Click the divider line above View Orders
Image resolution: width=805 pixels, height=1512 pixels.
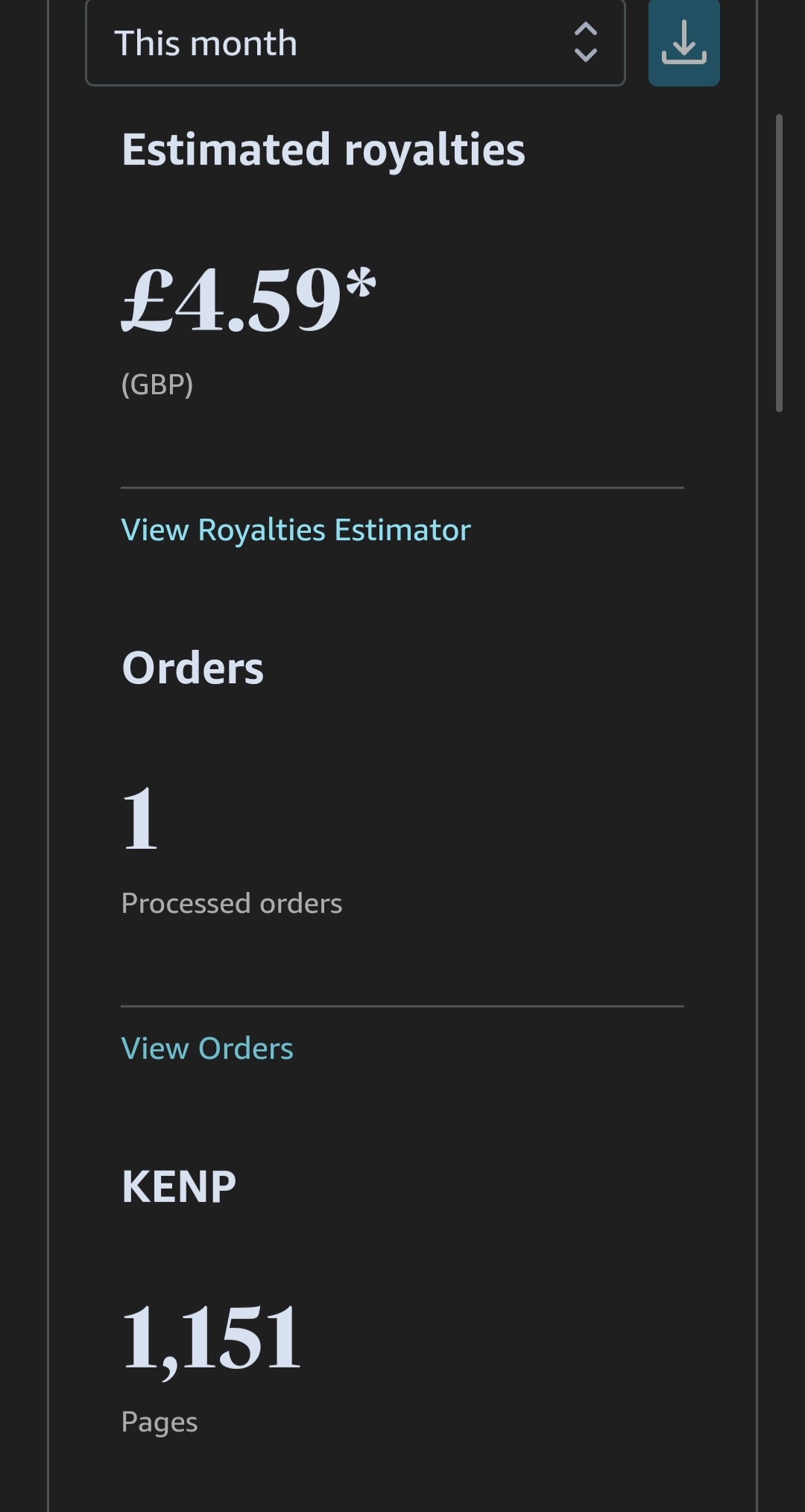point(402,1006)
